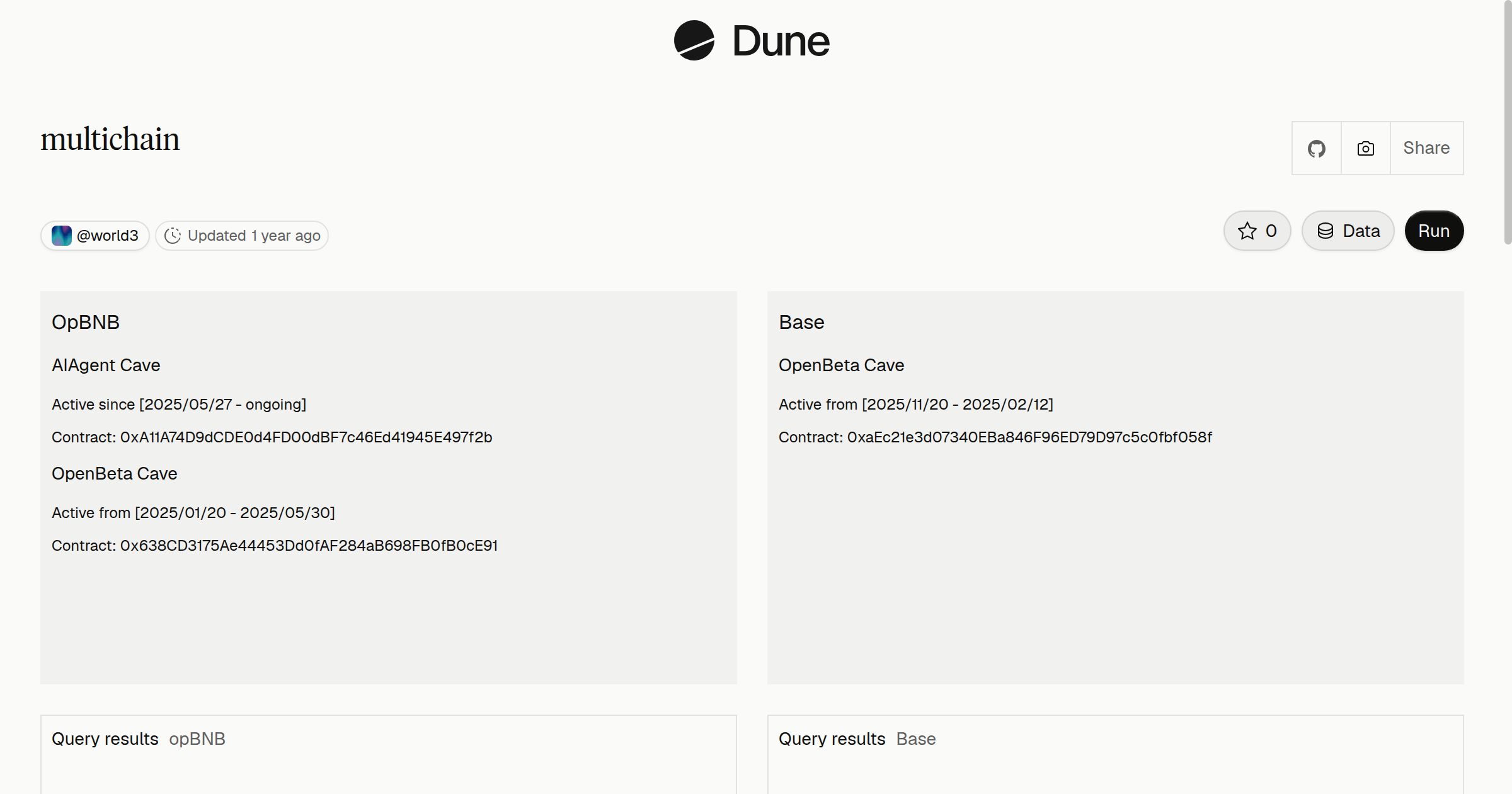Click the Dune wordmark text
The width and height of the screenshot is (1512, 794).
pyautogui.click(x=781, y=41)
